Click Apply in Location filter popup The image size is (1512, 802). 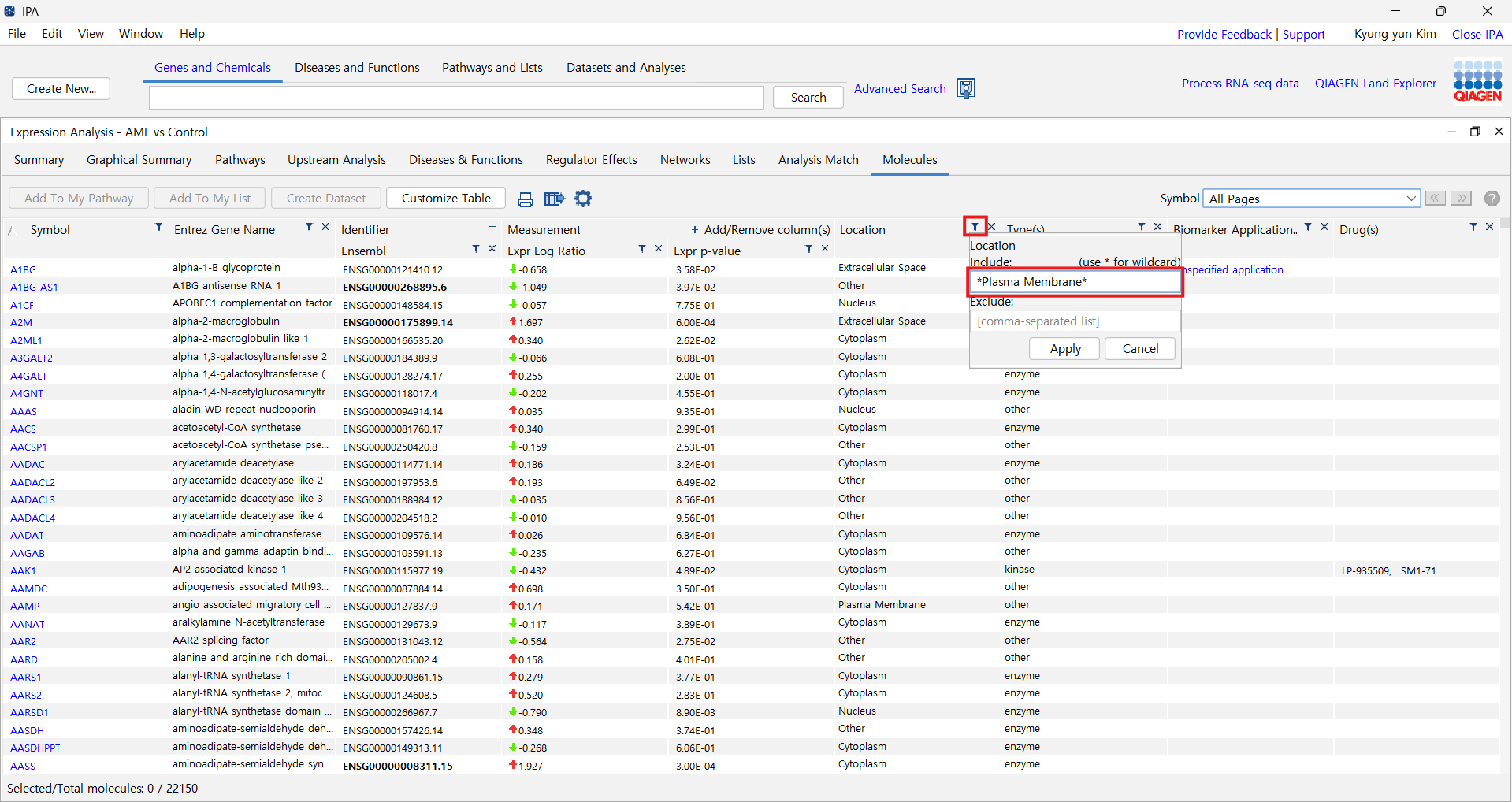pyautogui.click(x=1064, y=348)
